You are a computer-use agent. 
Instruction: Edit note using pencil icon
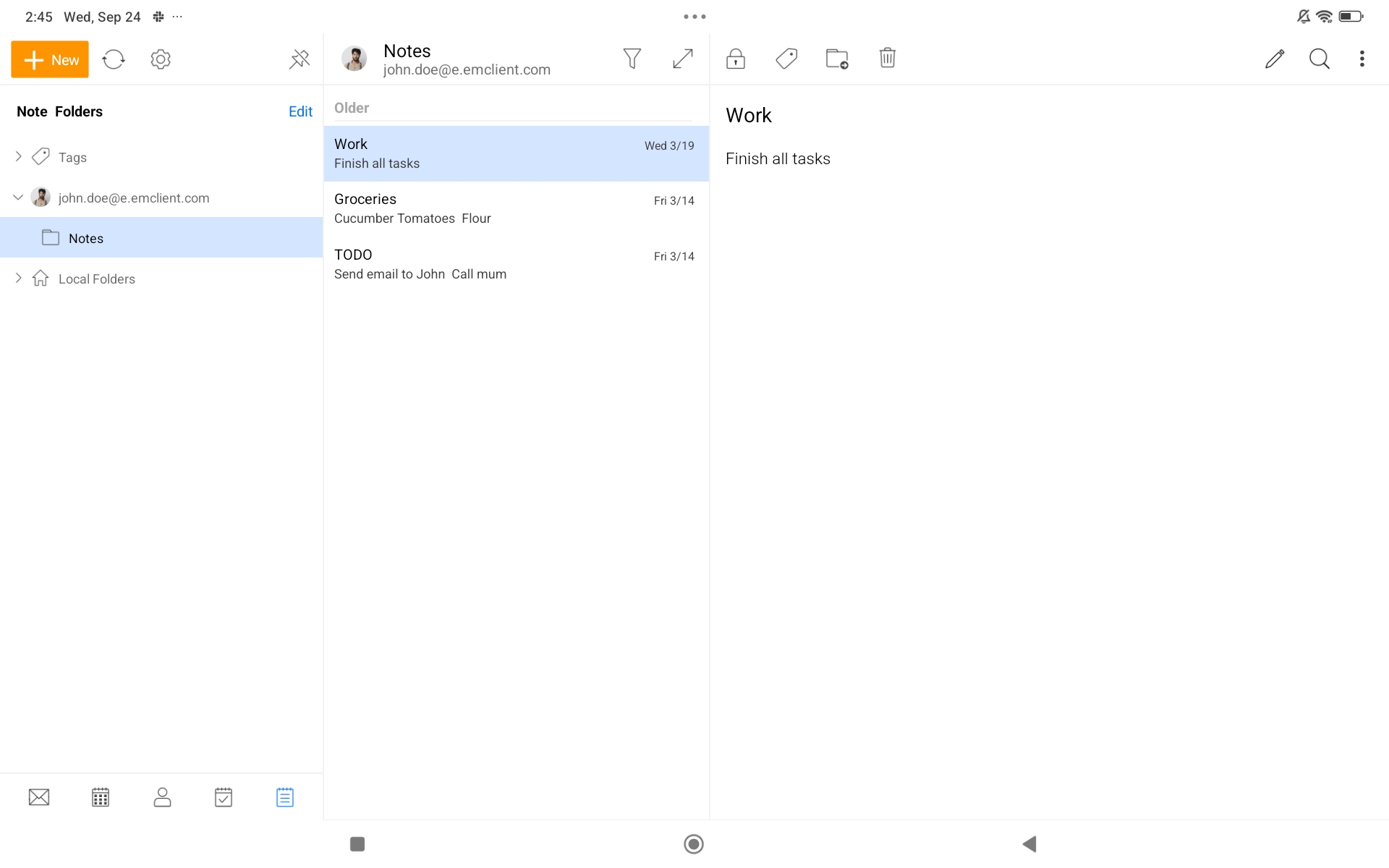[1275, 59]
